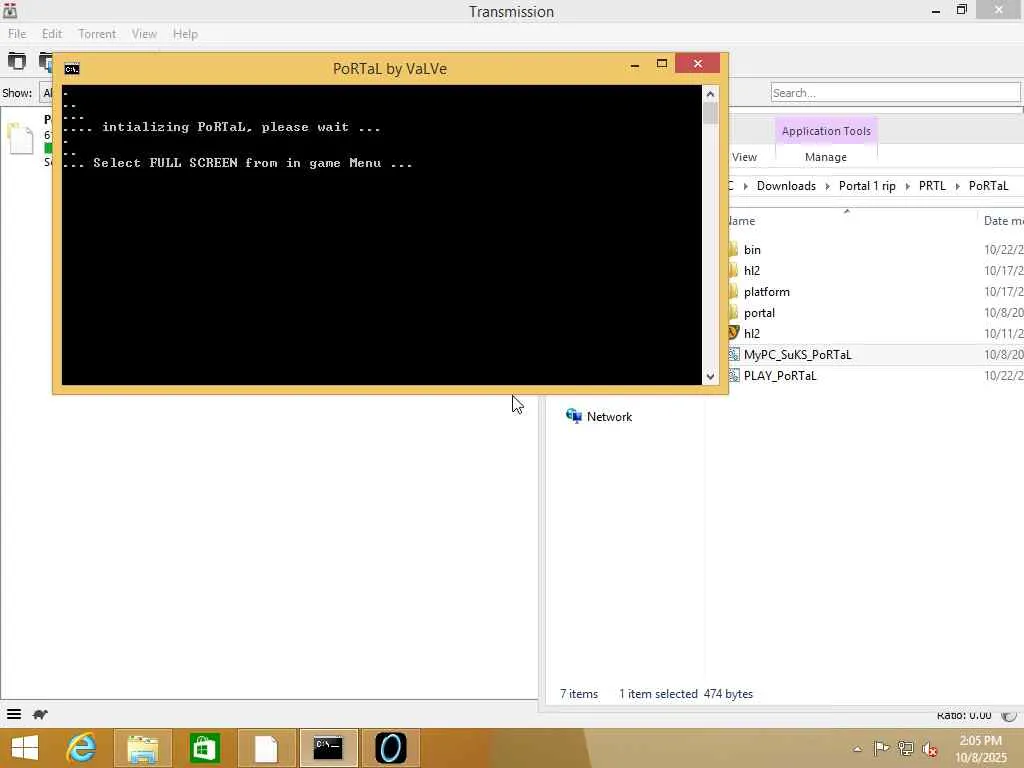Expand the breadcrumb arrow after PRTL
The width and height of the screenshot is (1024, 768).
pos(957,186)
